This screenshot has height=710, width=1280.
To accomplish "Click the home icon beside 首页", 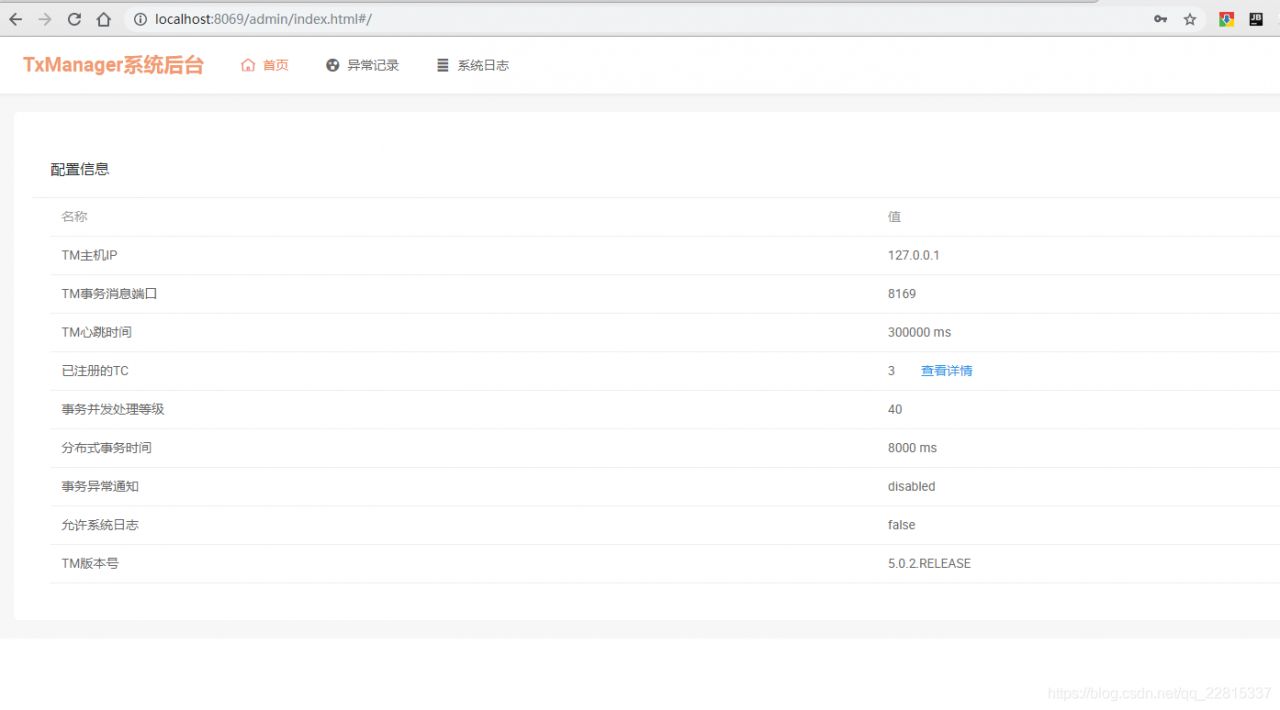I will tap(248, 65).
